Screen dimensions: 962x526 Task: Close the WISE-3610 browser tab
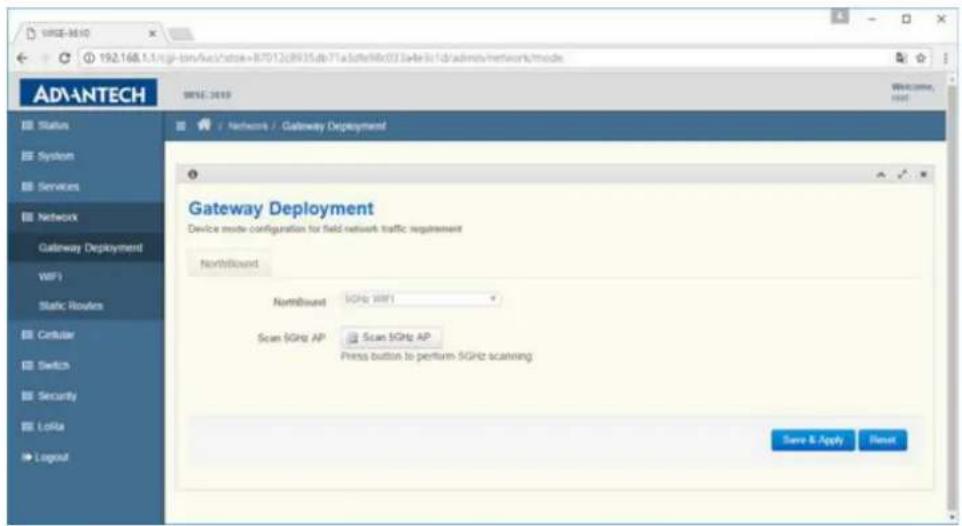coord(153,33)
